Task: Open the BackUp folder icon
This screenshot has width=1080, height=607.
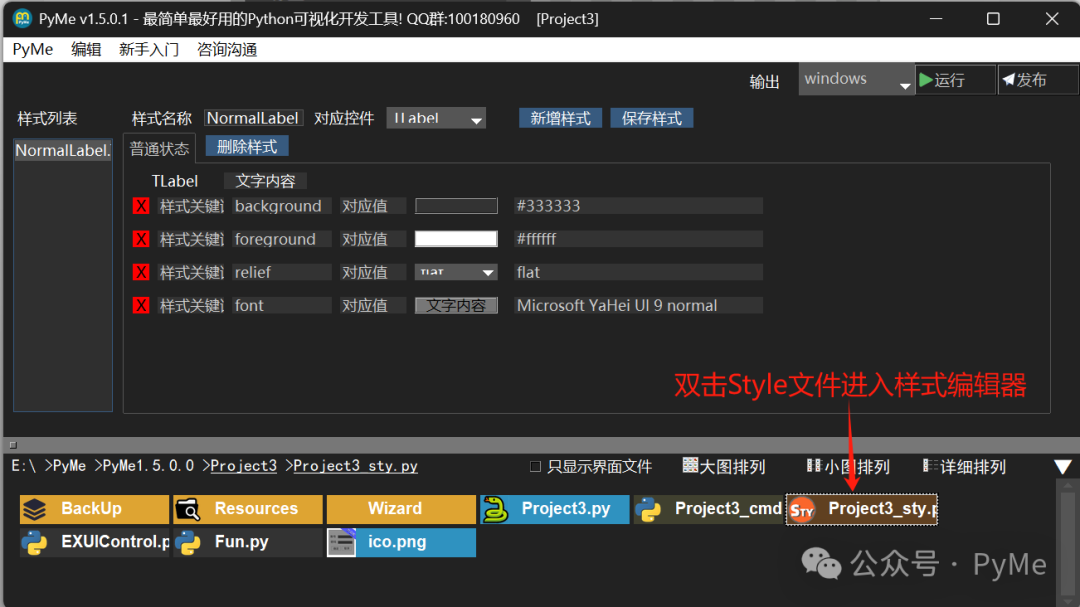Action: pos(34,509)
